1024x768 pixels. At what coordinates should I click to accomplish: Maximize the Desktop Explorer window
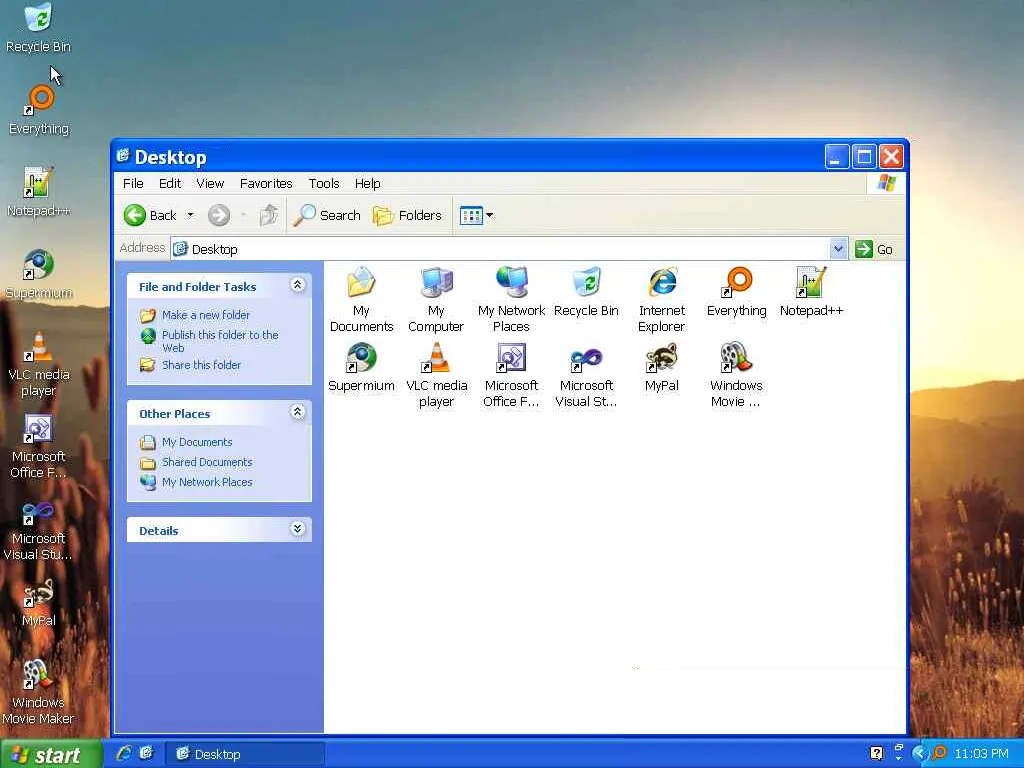(x=864, y=157)
